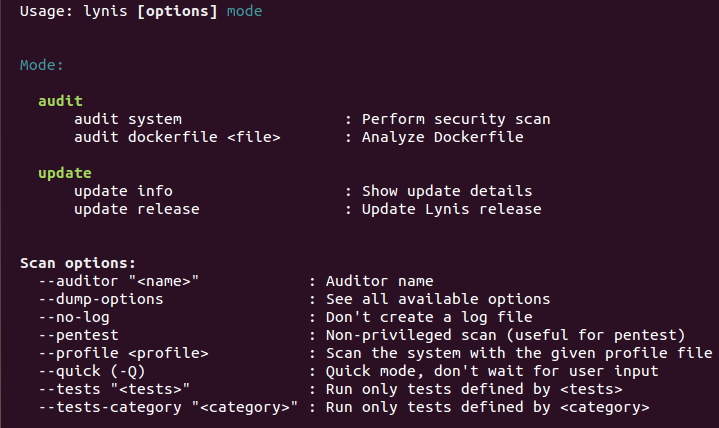Click the cyan 'Mode:' heading
The height and width of the screenshot is (428, 719).
[x=42, y=65]
